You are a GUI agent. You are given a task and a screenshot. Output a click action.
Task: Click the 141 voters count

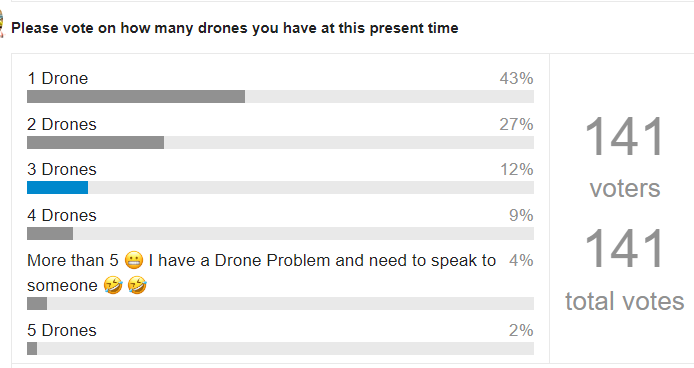[x=625, y=137]
